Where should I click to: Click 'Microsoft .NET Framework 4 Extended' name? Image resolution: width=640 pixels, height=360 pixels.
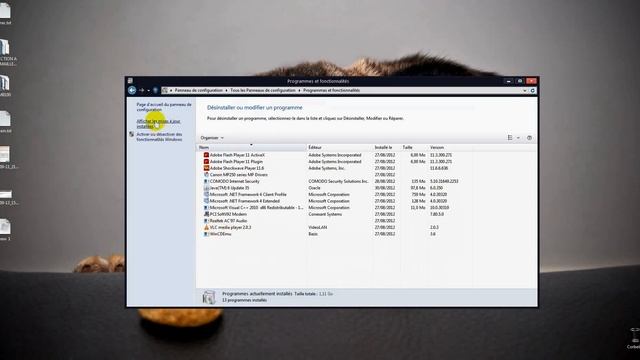[x=245, y=201]
